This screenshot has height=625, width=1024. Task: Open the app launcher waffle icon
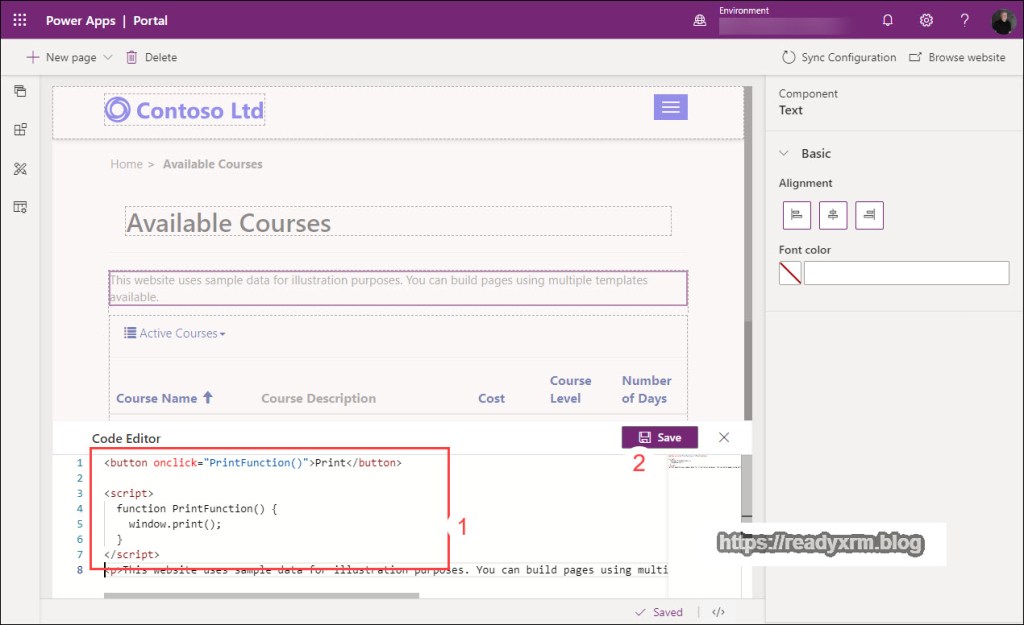pos(20,20)
